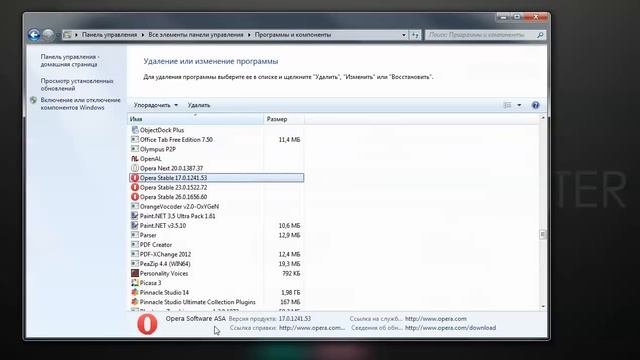640x360 pixels.
Task: Click the view mode icon in toolbar
Action: pos(507,105)
